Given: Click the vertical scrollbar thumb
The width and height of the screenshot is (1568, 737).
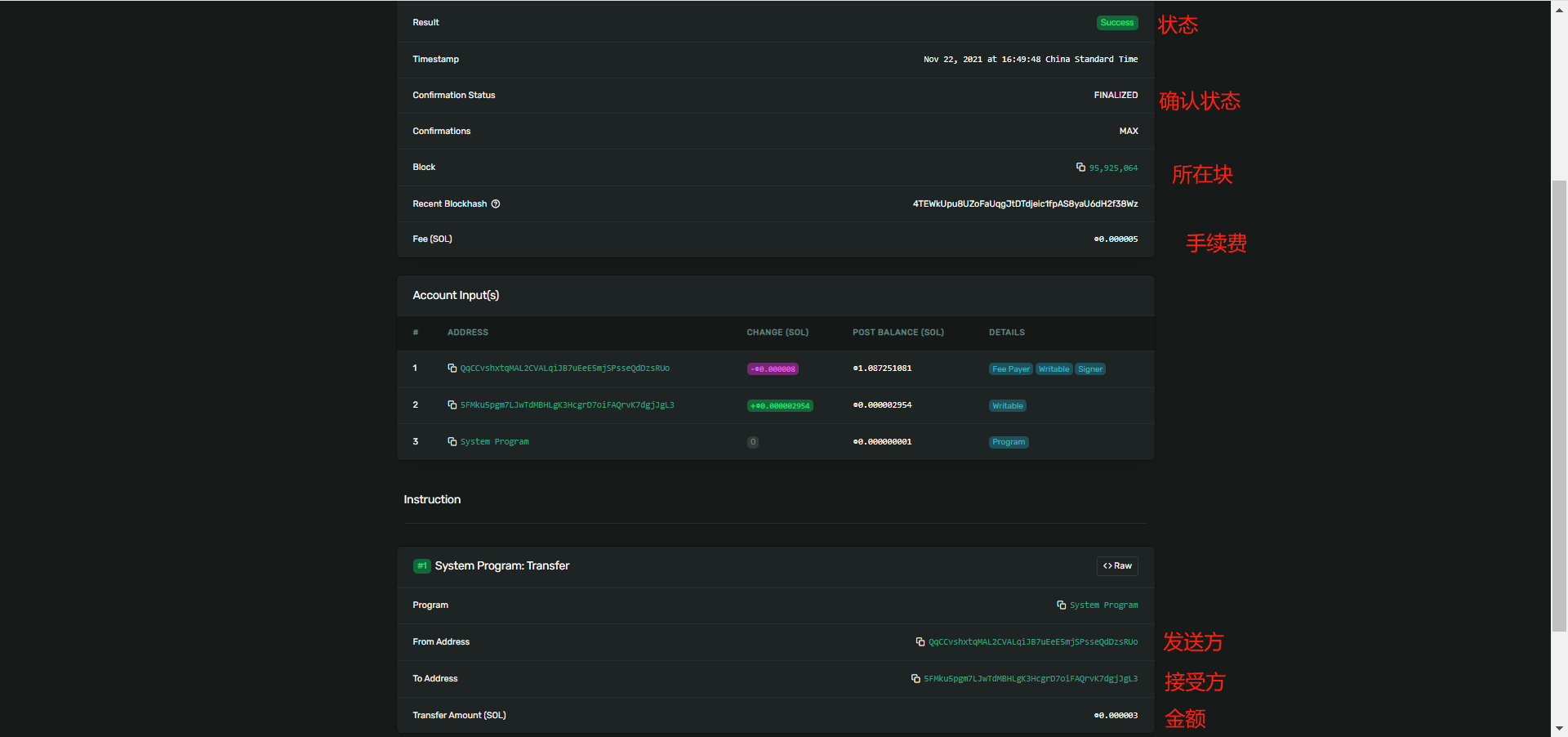Looking at the screenshot, I should [1559, 404].
